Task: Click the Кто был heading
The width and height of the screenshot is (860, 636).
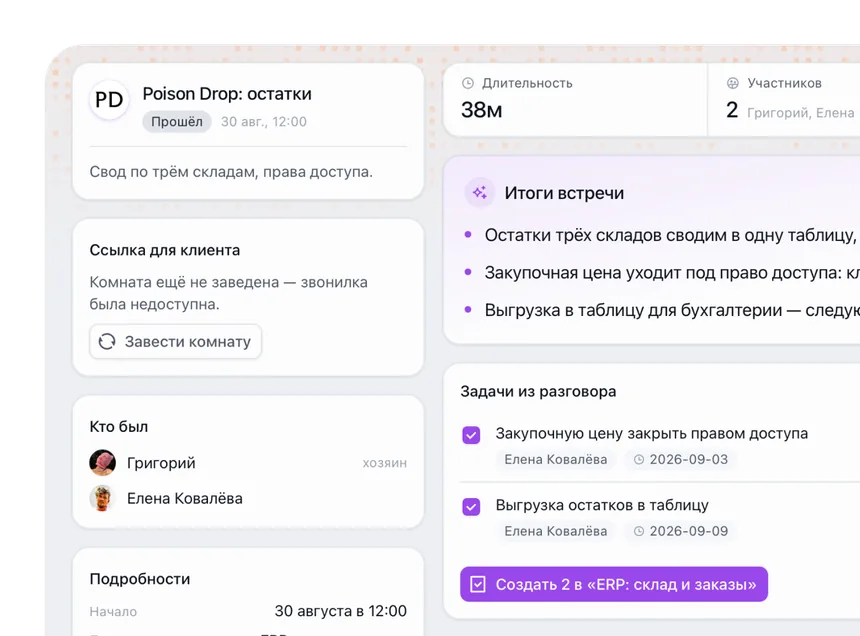Action: (x=118, y=427)
